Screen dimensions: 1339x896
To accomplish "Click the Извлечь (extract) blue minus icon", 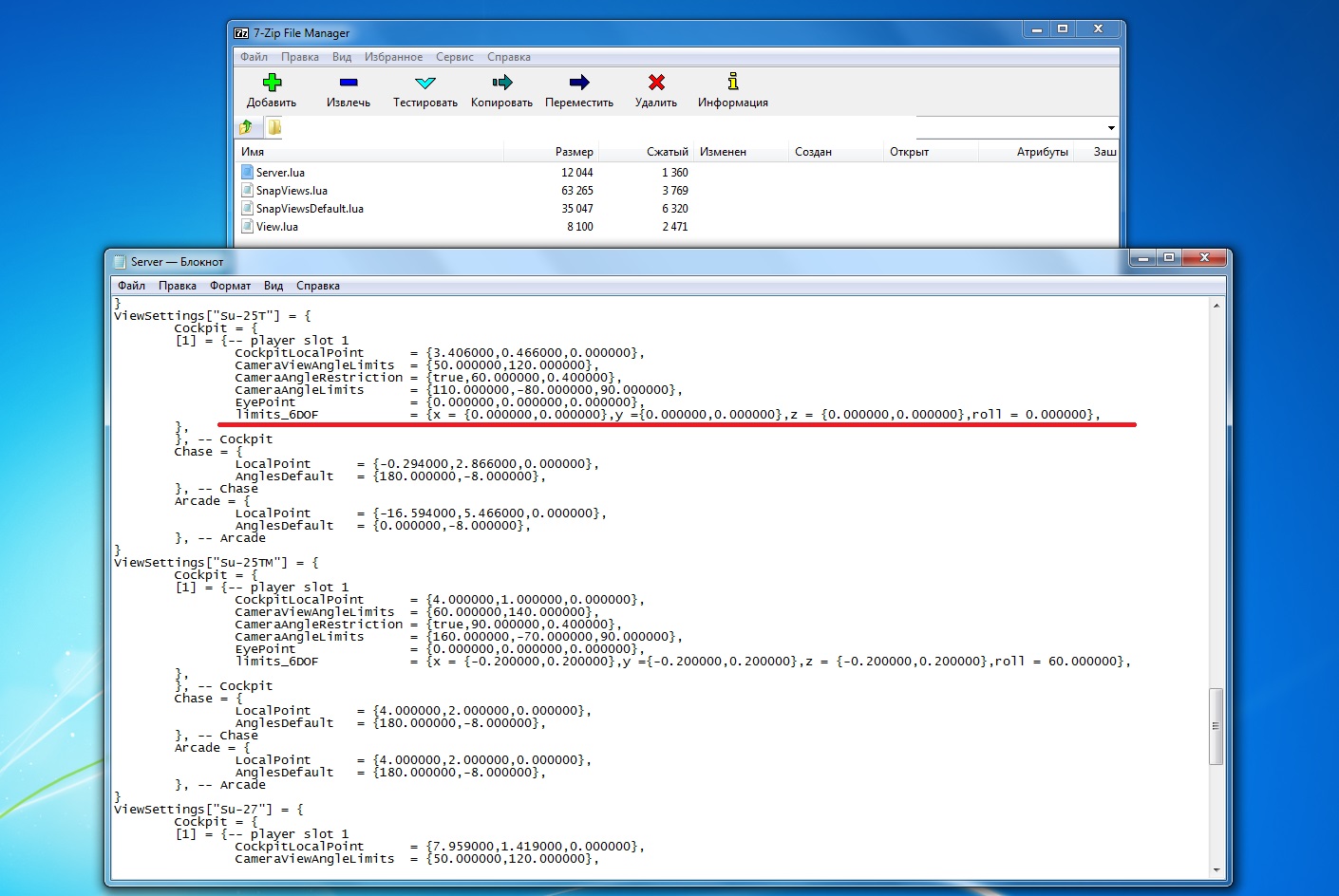I will point(349,83).
